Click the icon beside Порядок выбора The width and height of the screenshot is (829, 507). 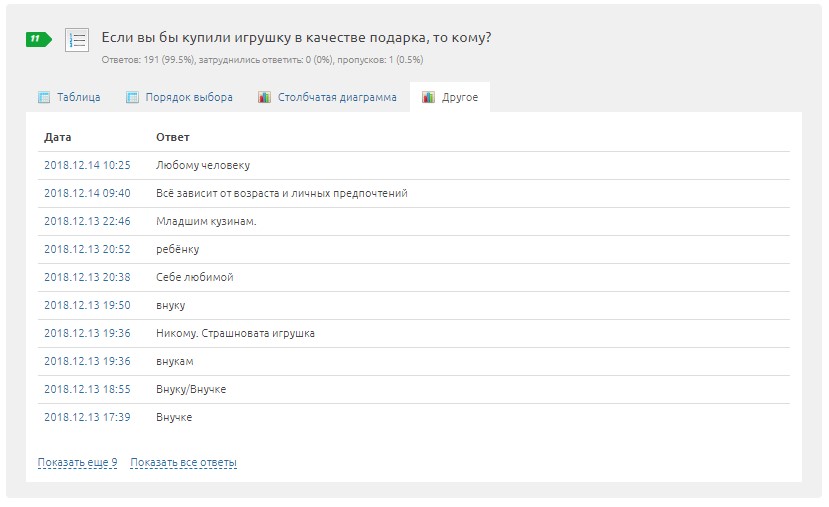tap(132, 97)
